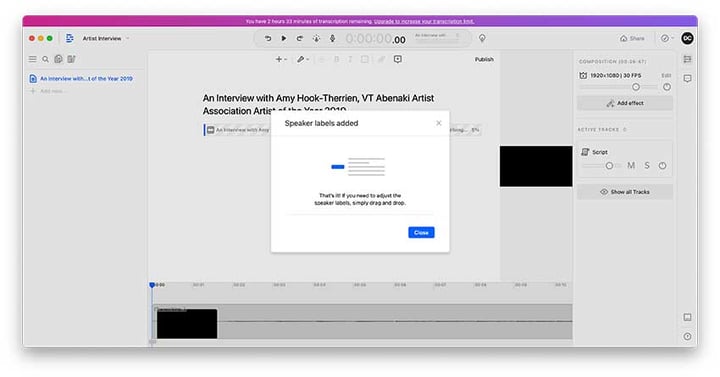Play the composition
The height and width of the screenshot is (377, 720).
[284, 39]
